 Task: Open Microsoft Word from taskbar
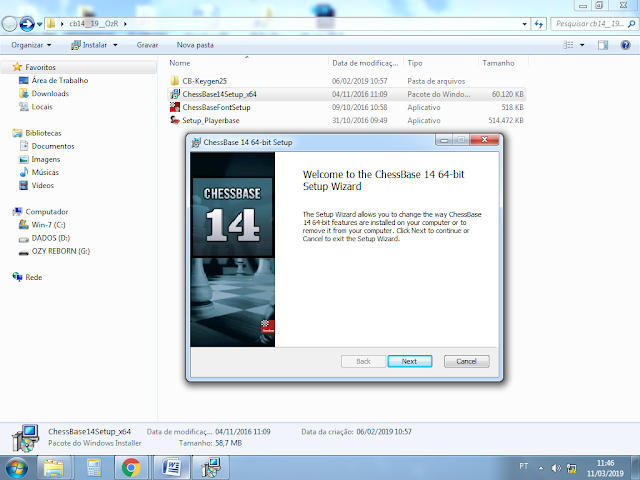171,468
